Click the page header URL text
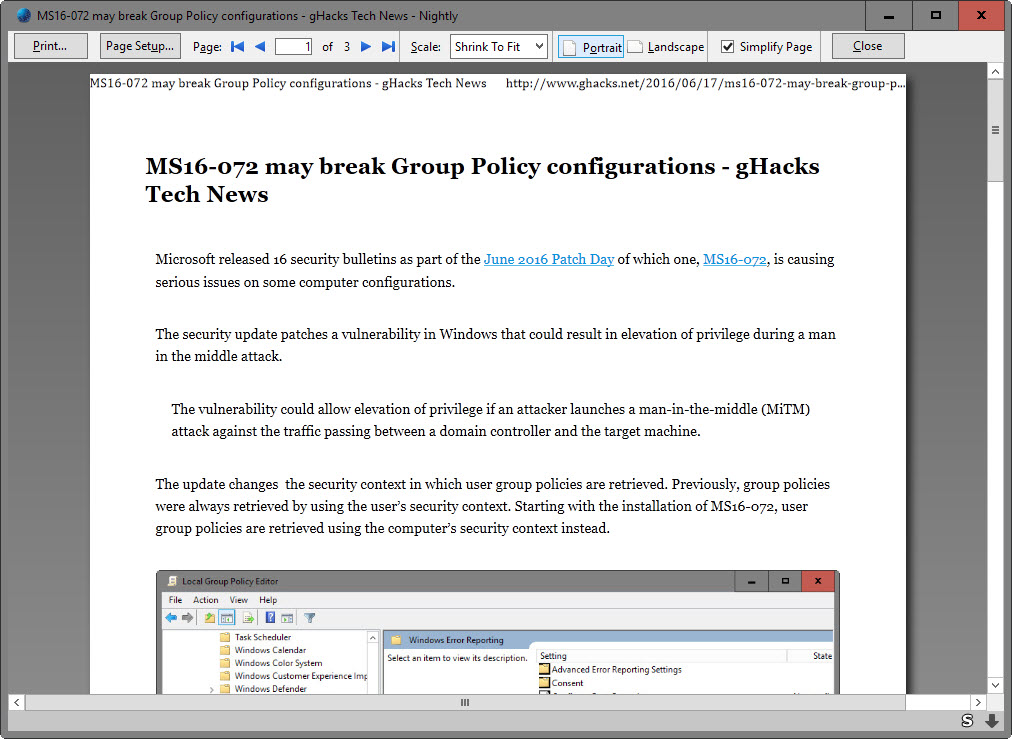The image size is (1012, 739). tap(705, 83)
